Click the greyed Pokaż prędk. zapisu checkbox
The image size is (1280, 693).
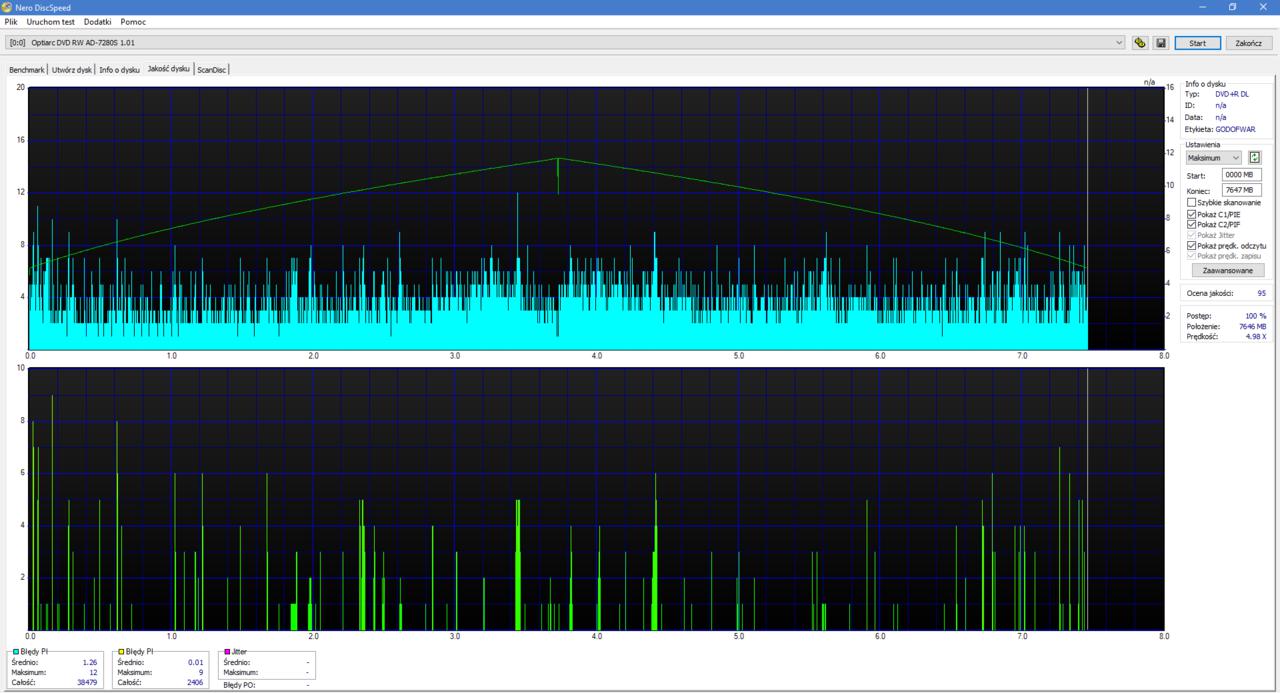pos(1191,256)
